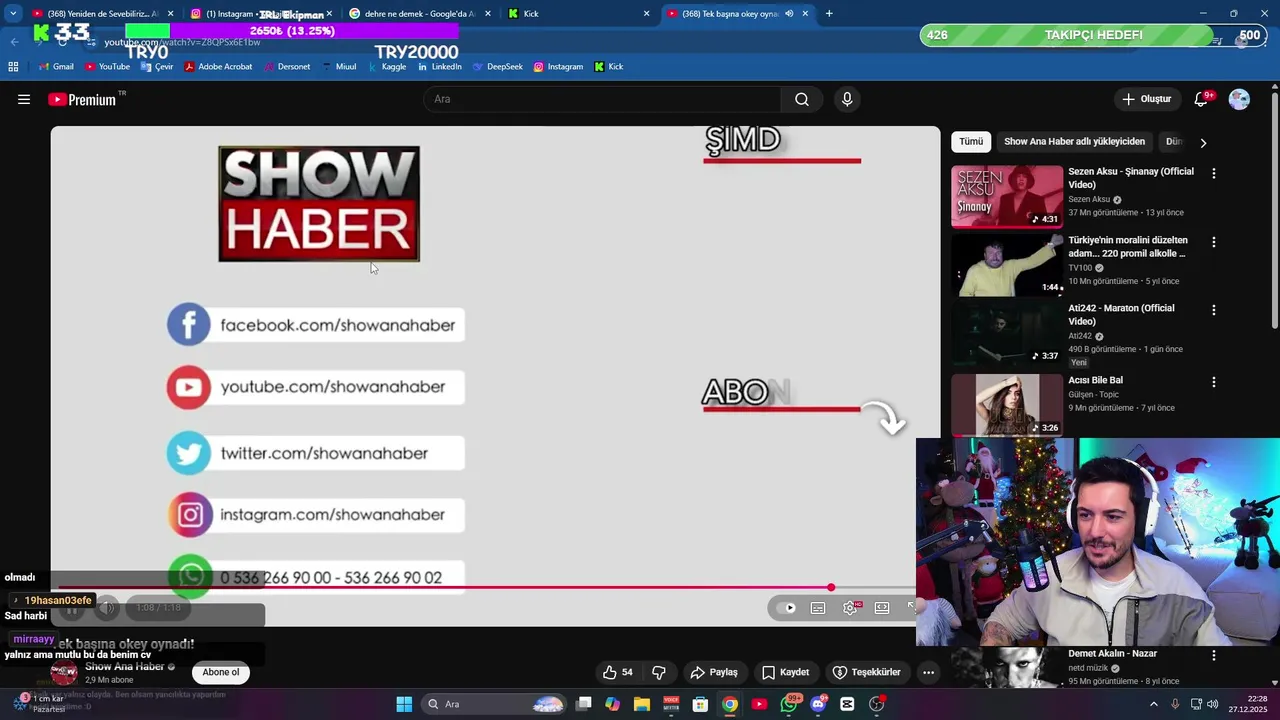
Task: Open the YouTube account avatar menu
Action: pos(1239,99)
